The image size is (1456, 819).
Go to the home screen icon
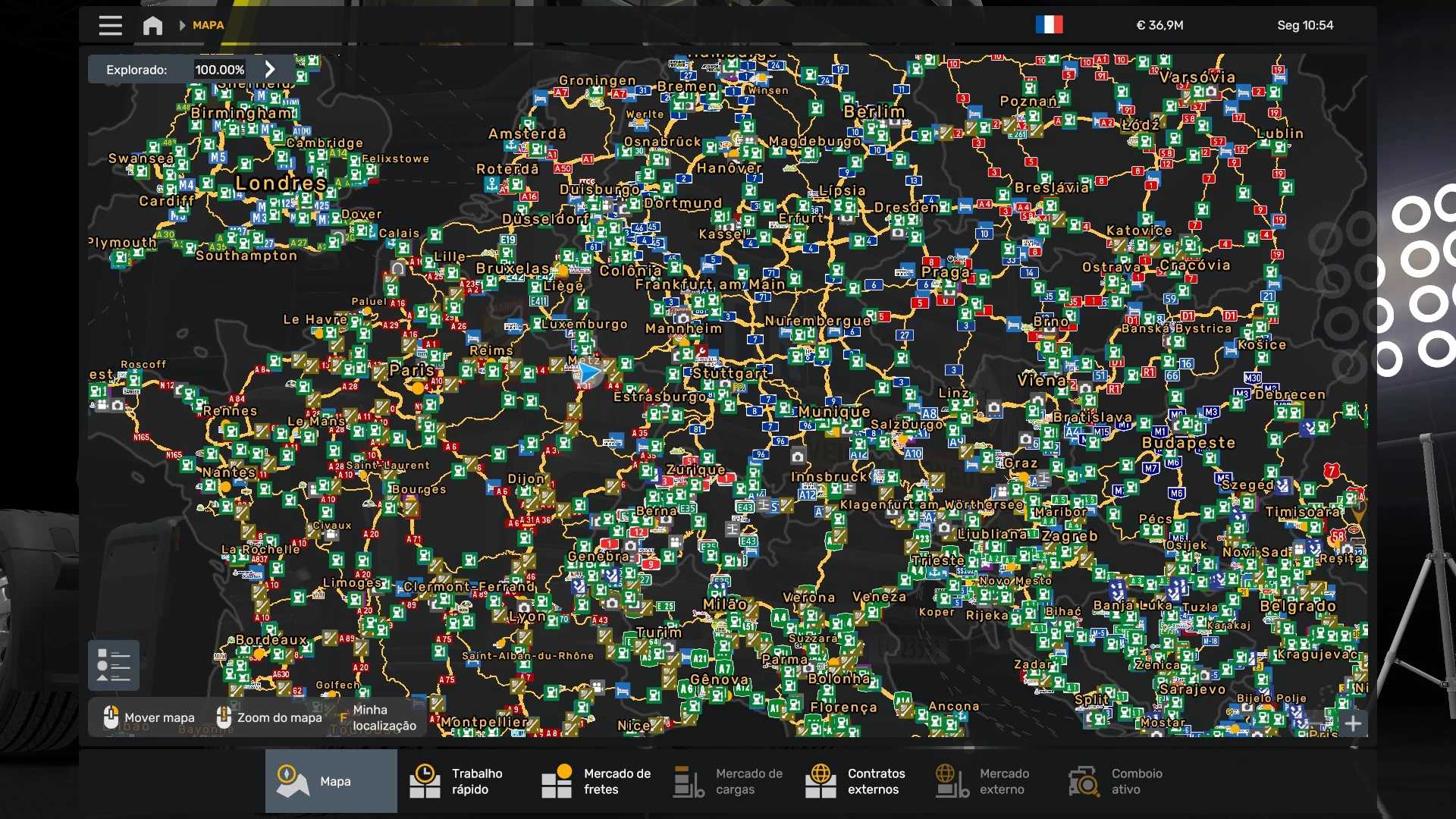[152, 25]
